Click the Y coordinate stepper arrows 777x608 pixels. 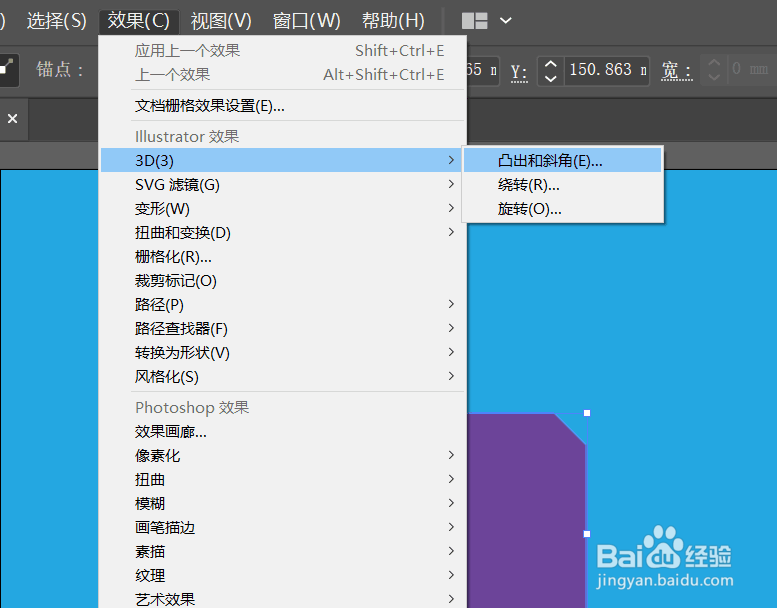click(551, 71)
